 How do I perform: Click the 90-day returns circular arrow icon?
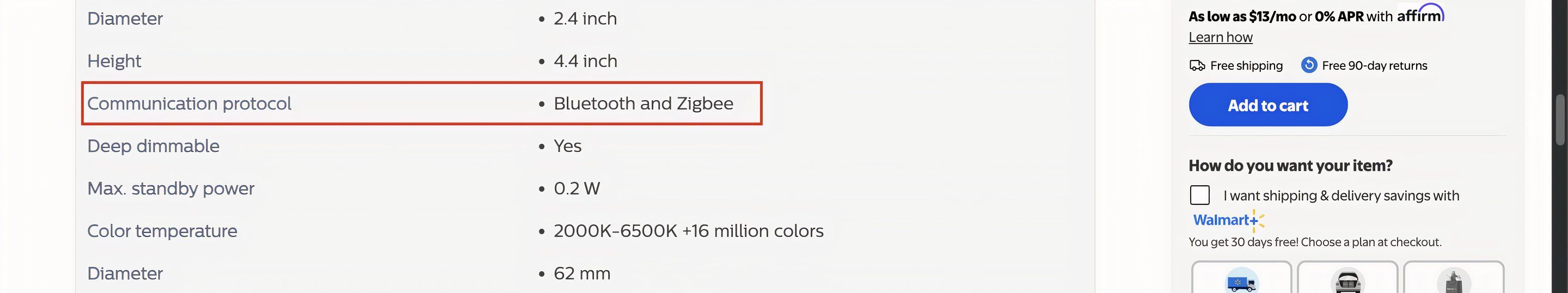point(1309,65)
